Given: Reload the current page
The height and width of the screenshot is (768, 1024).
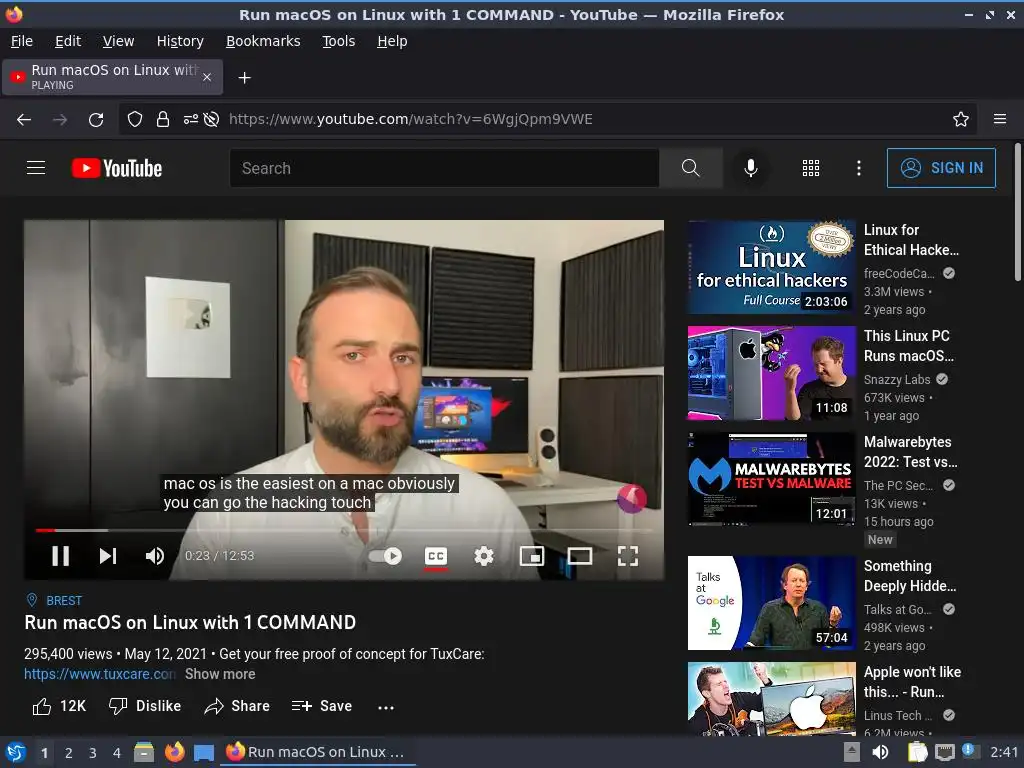Looking at the screenshot, I should click(96, 119).
